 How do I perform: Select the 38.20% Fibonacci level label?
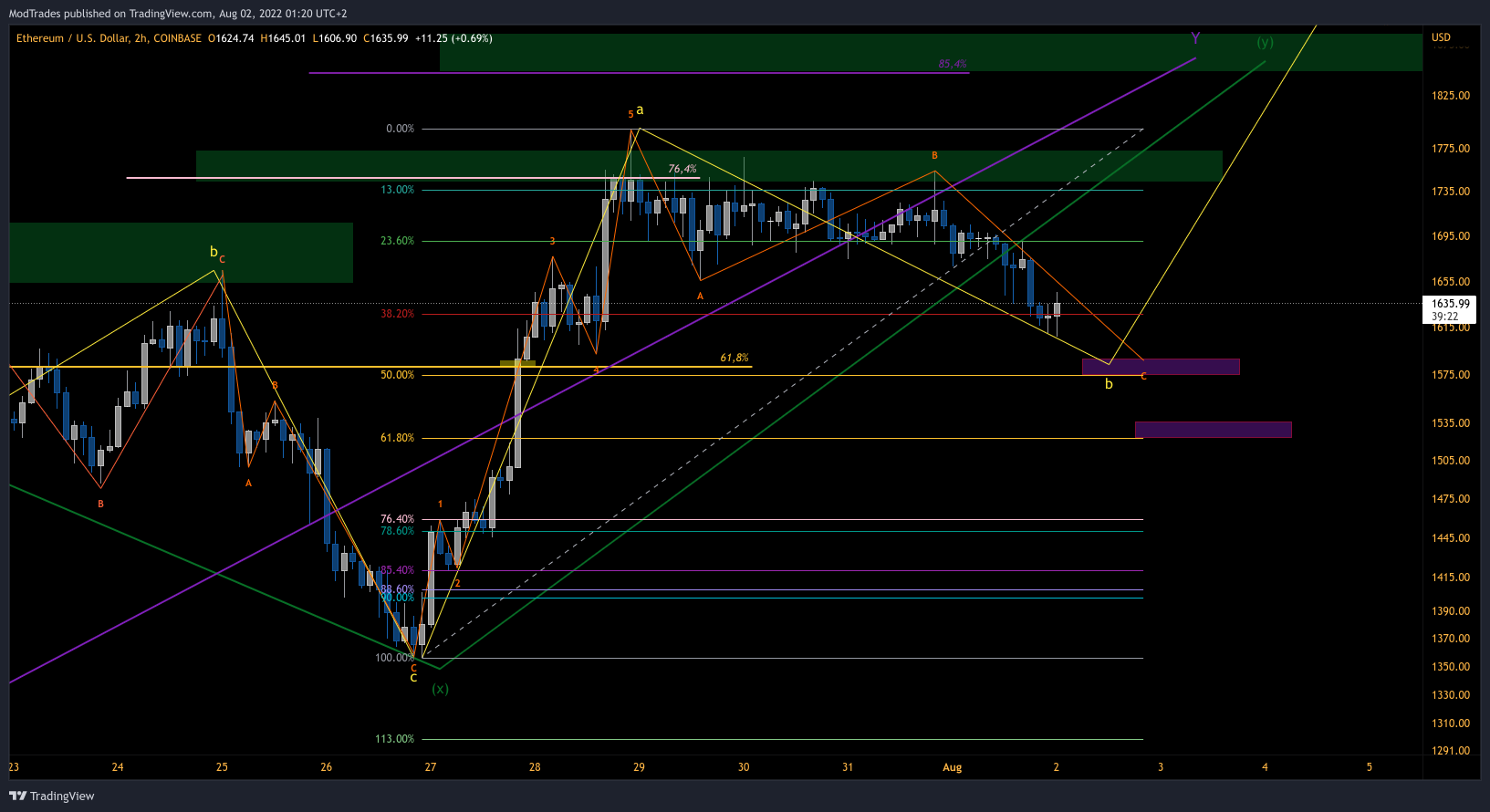tap(398, 314)
